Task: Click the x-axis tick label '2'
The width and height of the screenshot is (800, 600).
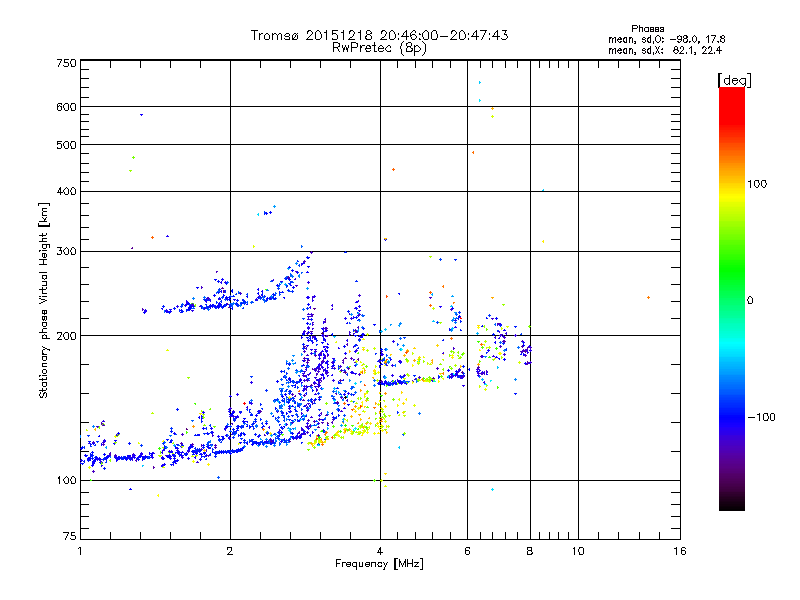Action: coord(230,551)
